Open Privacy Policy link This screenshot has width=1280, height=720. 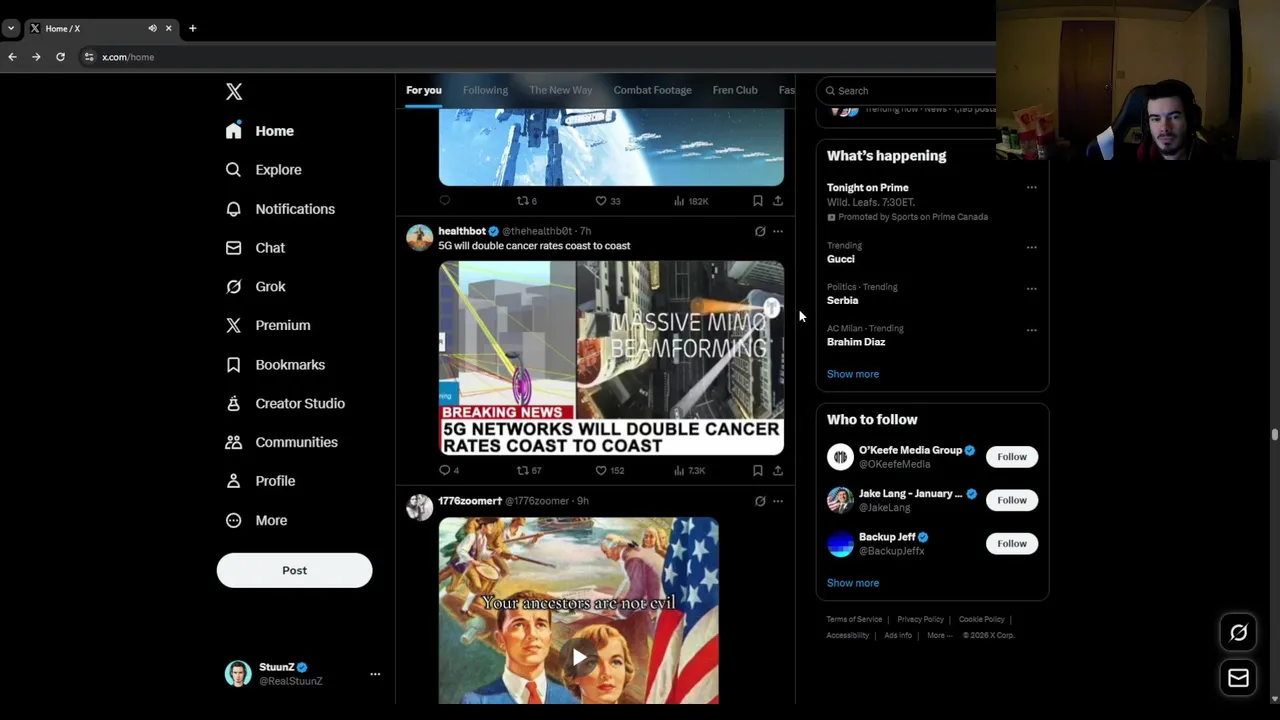tap(920, 620)
